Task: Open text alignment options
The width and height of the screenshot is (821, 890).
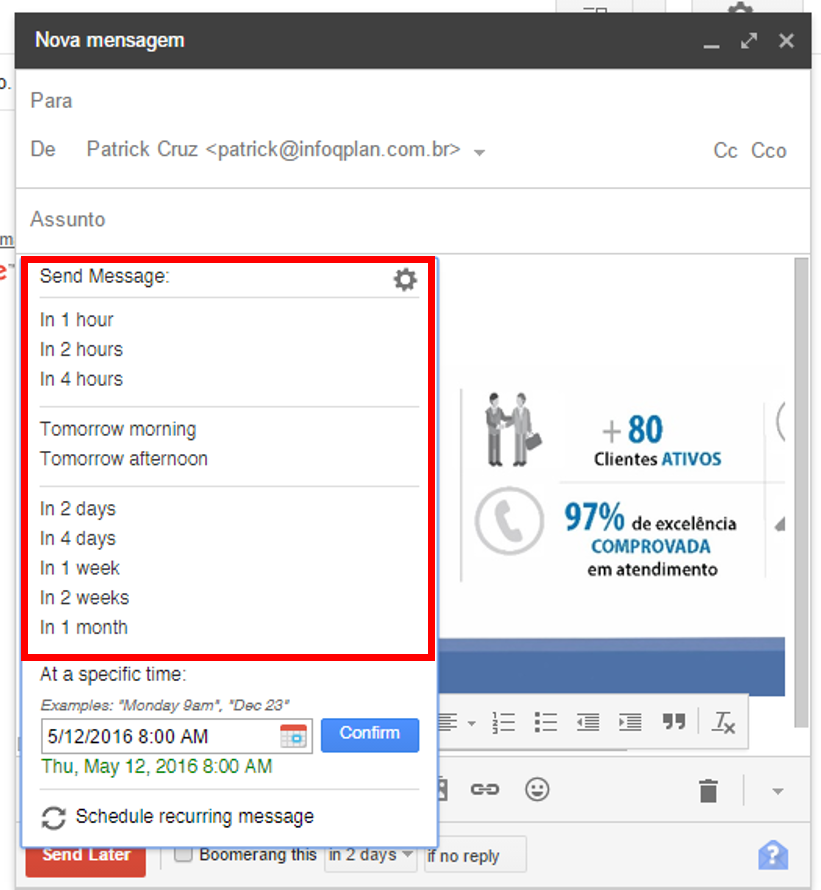Action: [x=456, y=723]
